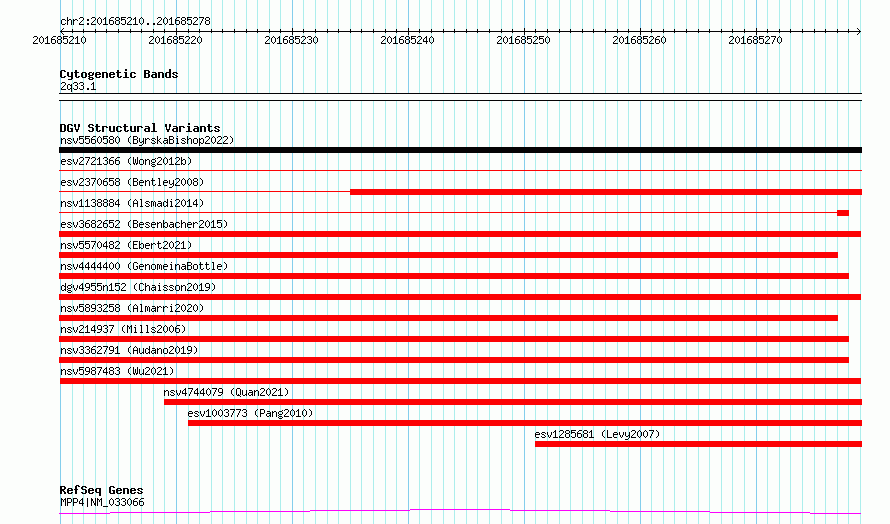Select variant label nsv4744079 (Quan2021)
The width and height of the screenshot is (890, 524).
point(226,392)
